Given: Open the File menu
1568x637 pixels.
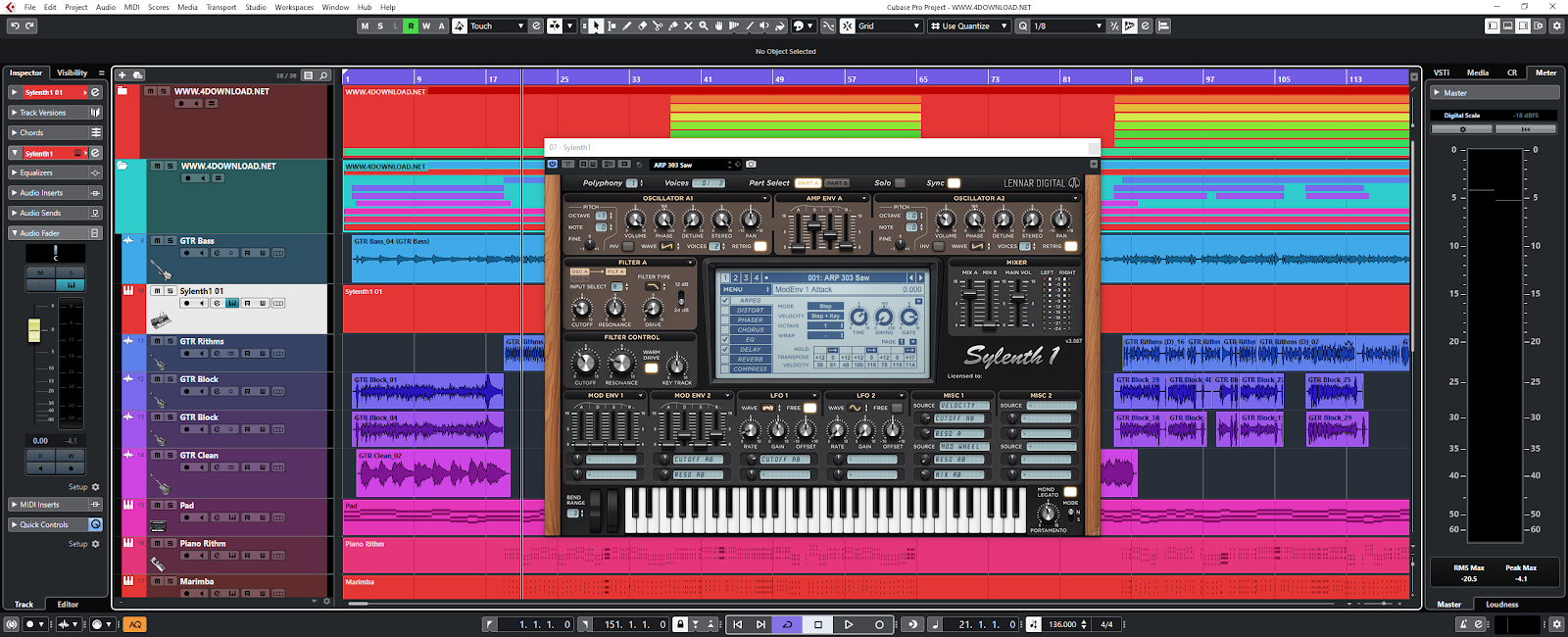Looking at the screenshot, I should tap(29, 7).
